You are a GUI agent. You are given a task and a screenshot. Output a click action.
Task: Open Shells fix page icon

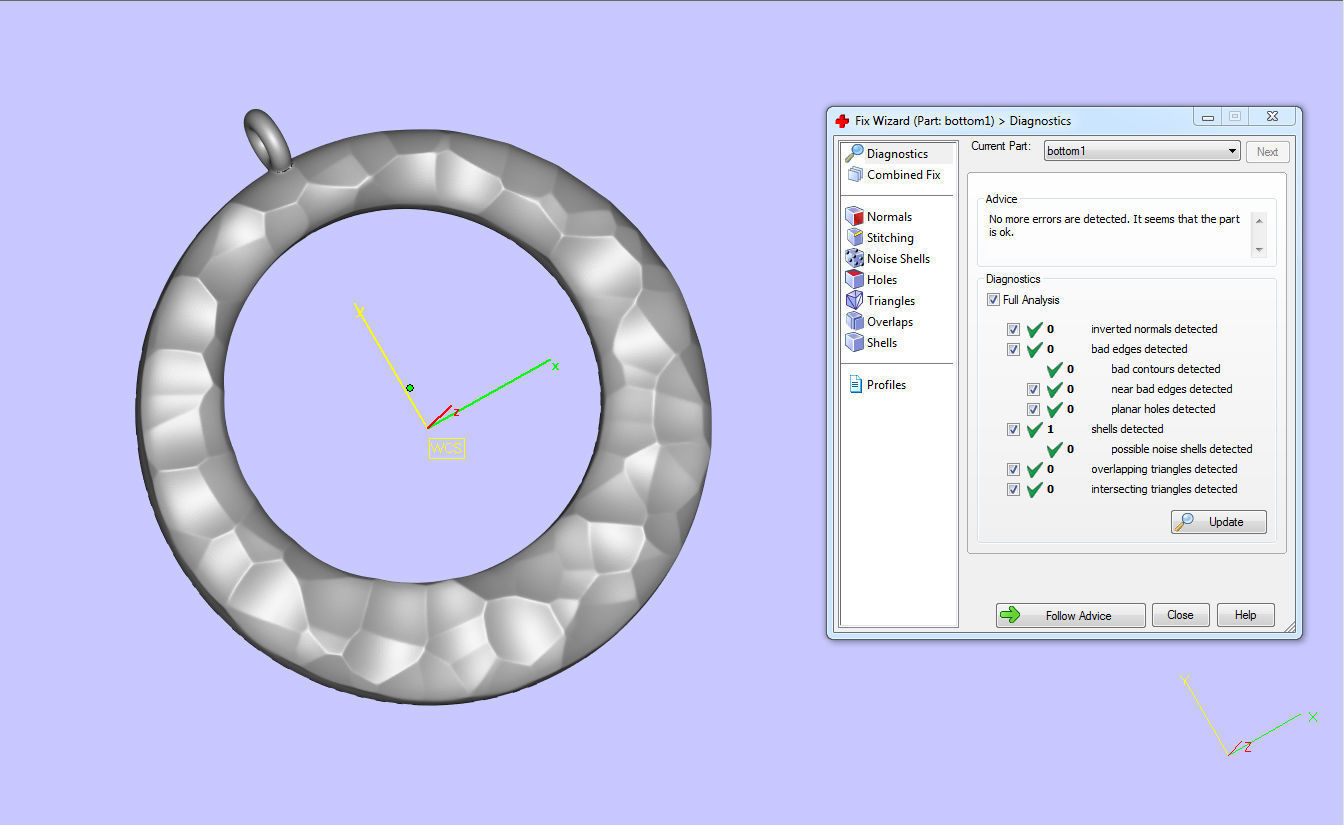[854, 342]
